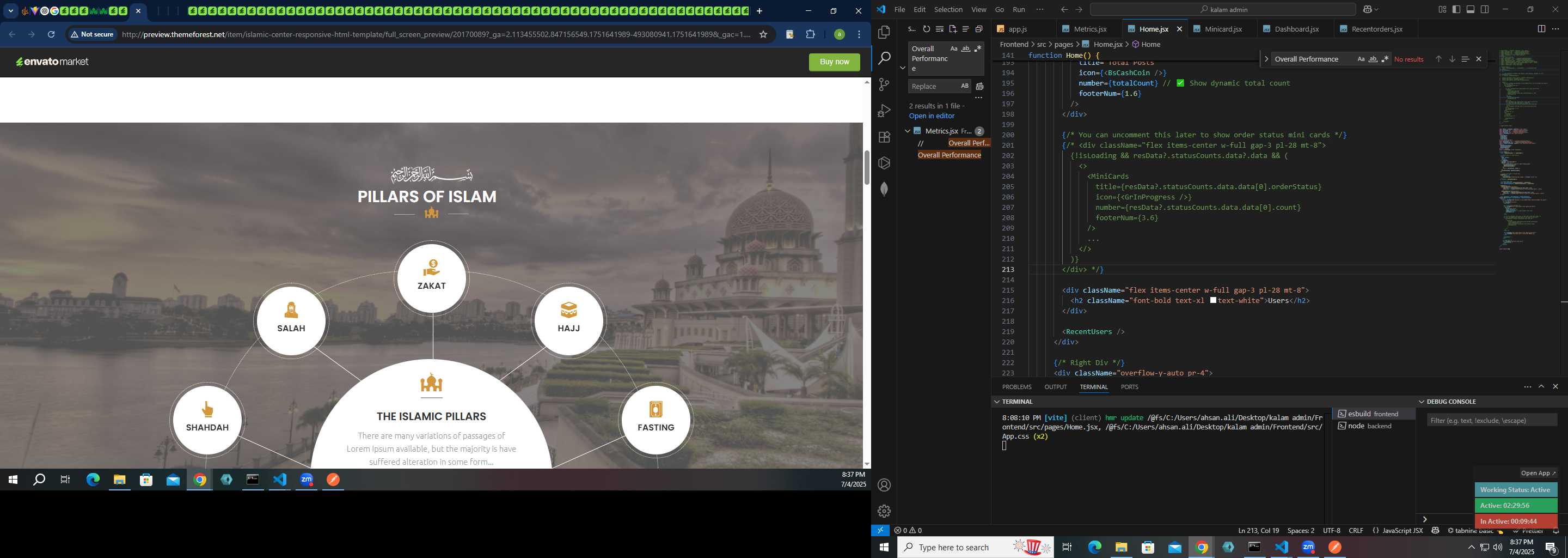Toggle Match Case in editor find widget
The width and height of the screenshot is (1568, 558).
click(x=1361, y=59)
